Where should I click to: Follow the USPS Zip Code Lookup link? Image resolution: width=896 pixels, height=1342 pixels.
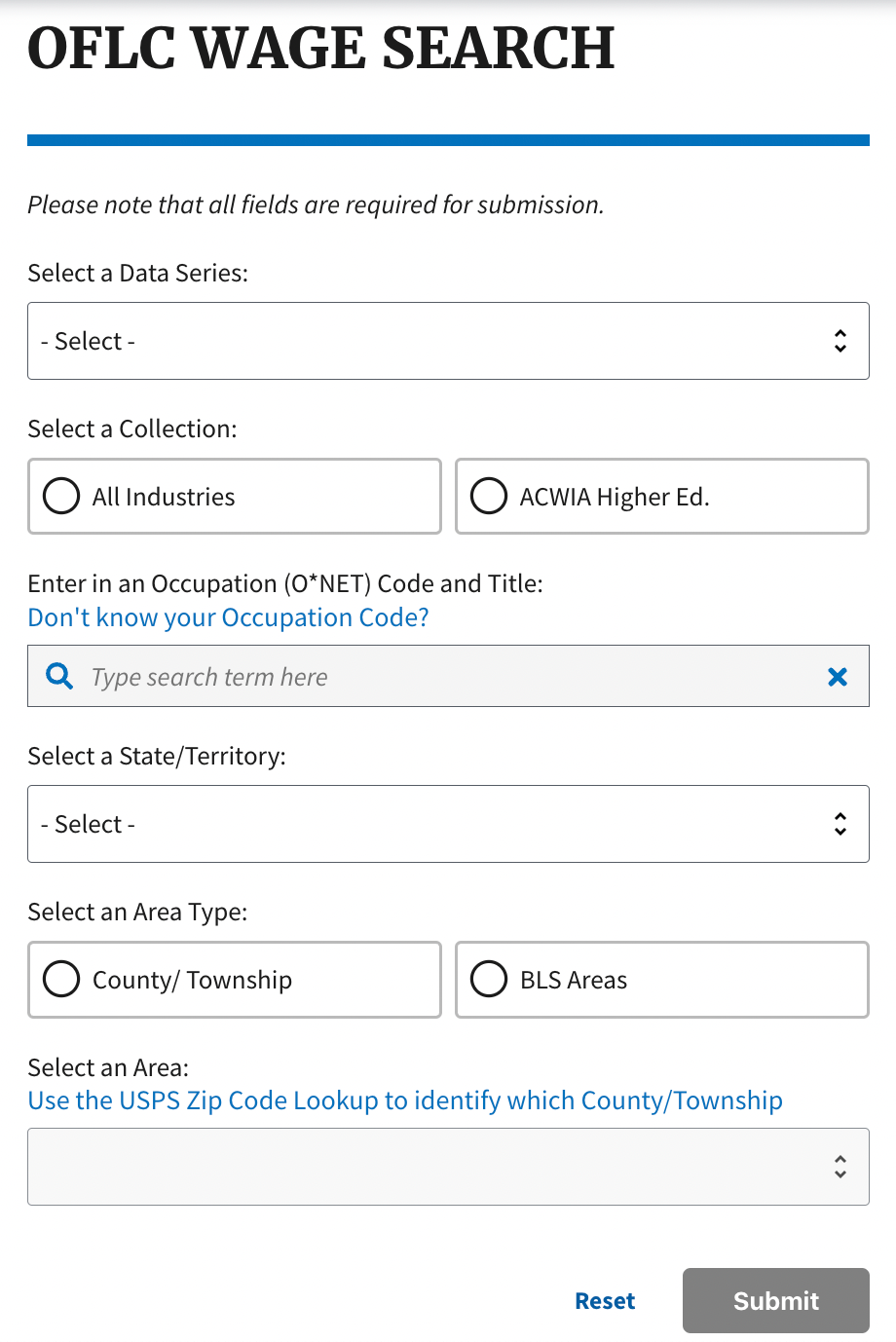[x=405, y=1100]
